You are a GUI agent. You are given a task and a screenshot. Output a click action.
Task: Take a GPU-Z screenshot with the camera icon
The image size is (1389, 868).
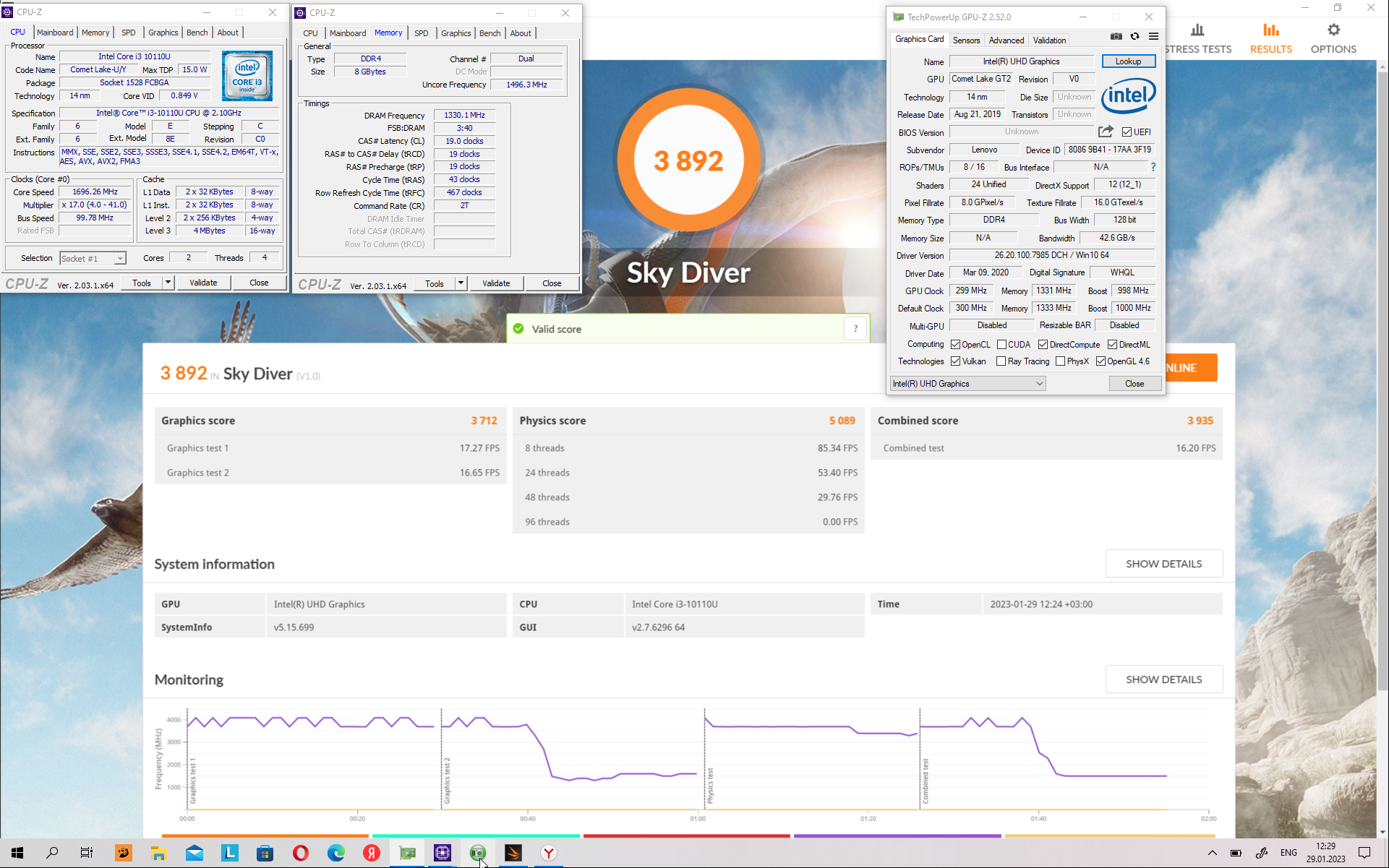[x=1116, y=36]
